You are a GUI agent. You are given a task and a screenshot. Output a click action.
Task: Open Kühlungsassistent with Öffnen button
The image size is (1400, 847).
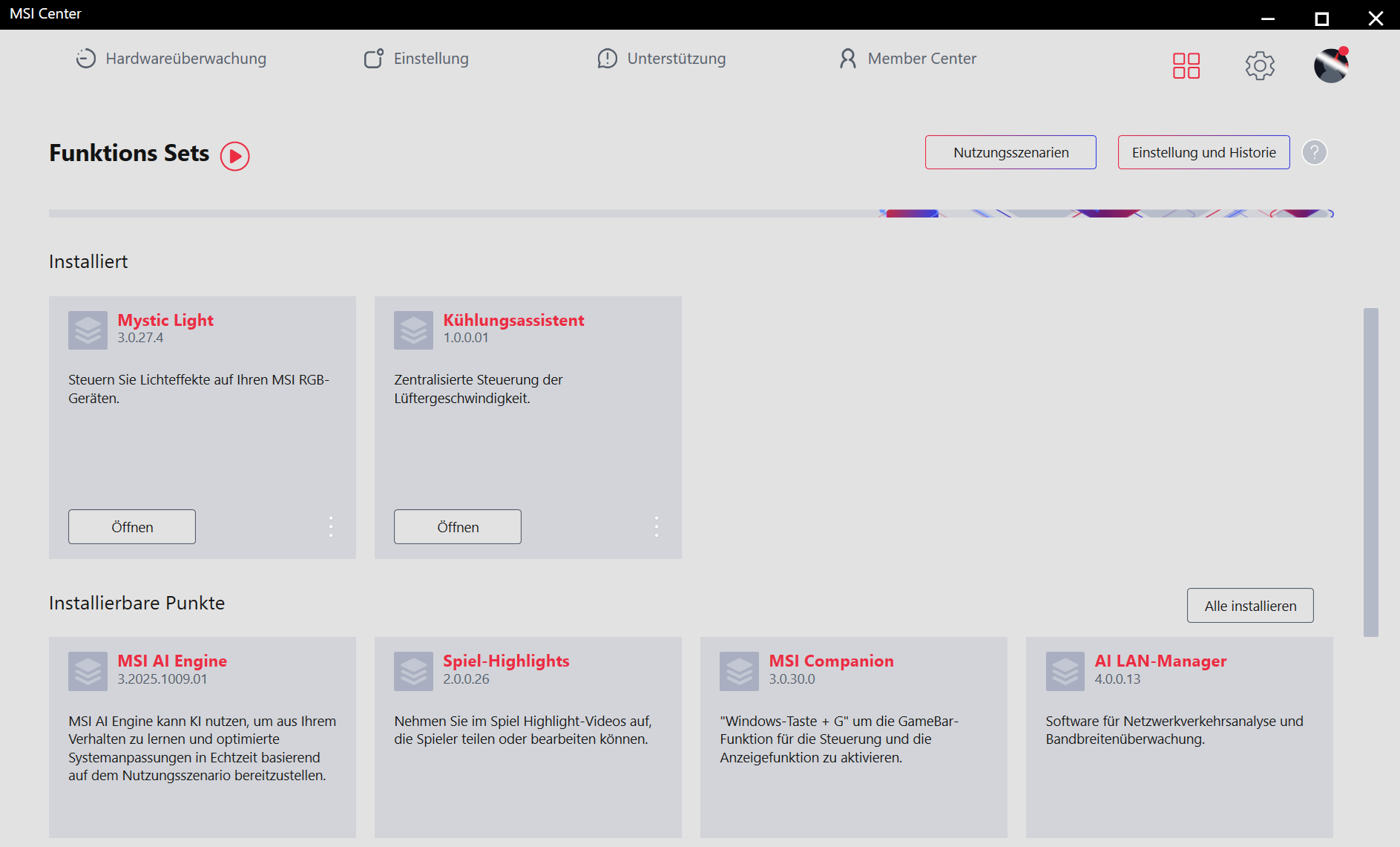click(x=458, y=527)
